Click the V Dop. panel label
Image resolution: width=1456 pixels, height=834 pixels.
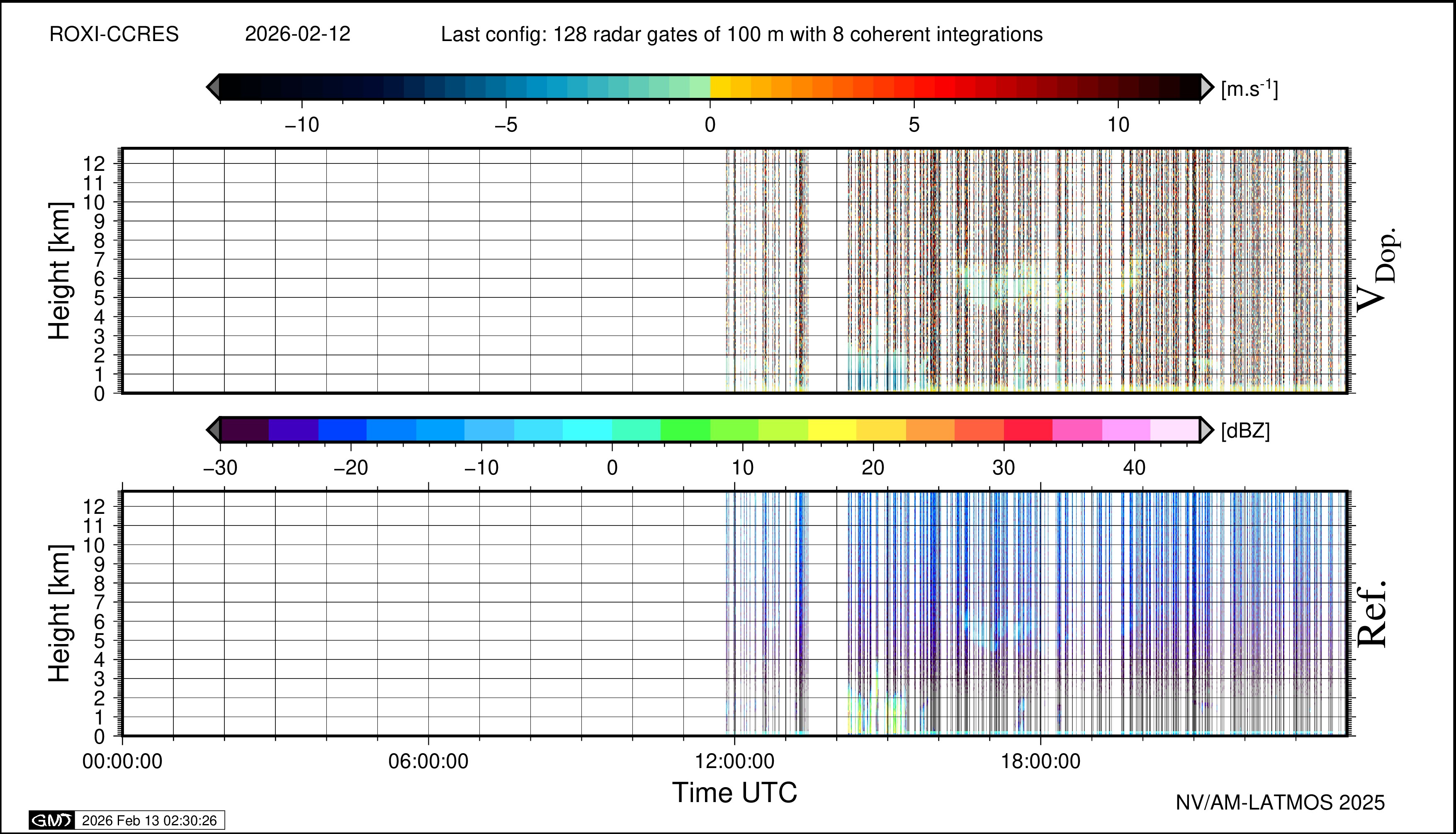click(x=1379, y=270)
